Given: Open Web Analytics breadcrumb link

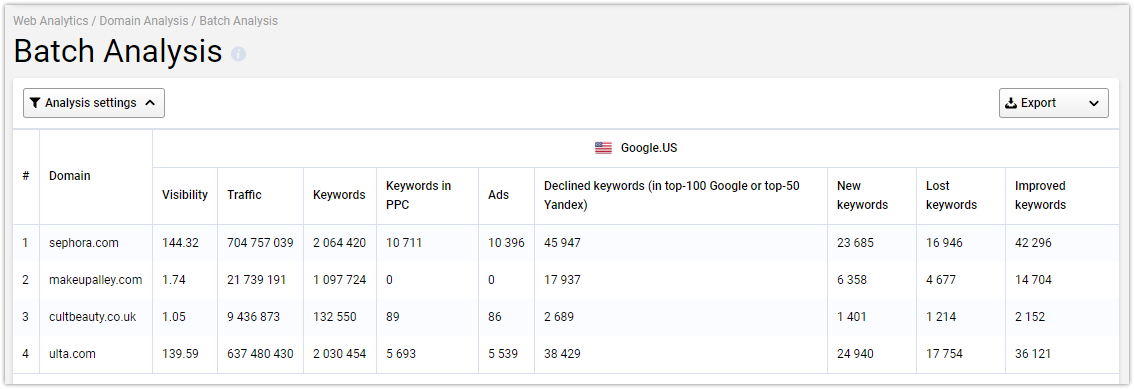Looking at the screenshot, I should 51,21.
